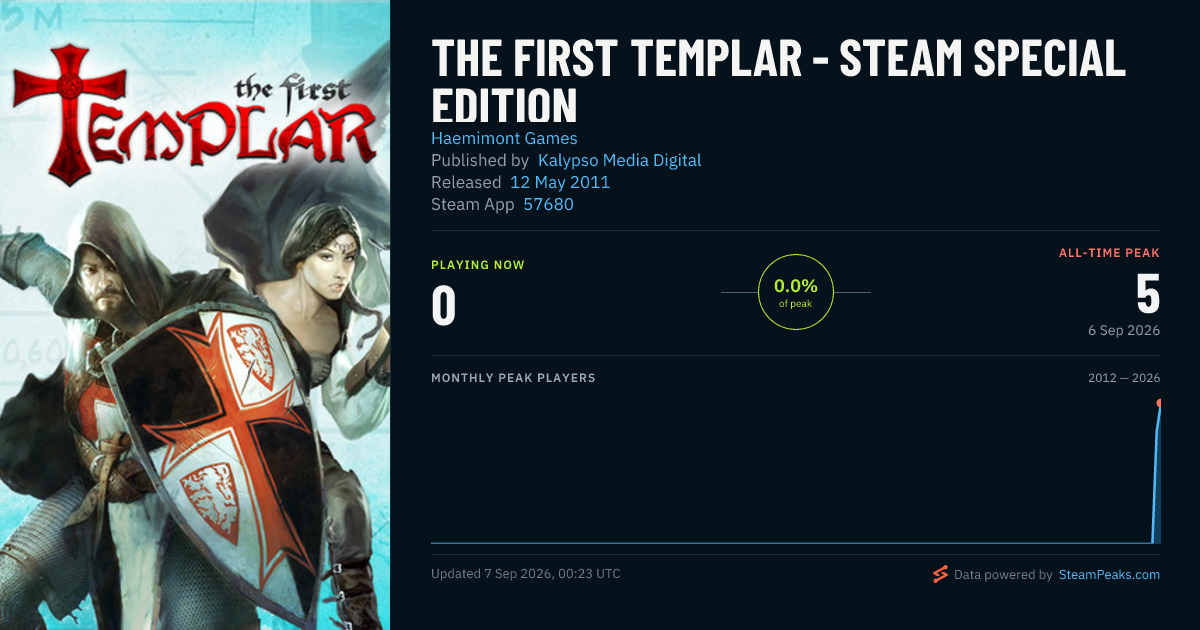This screenshot has height=630, width=1200.
Task: Click the 6 Sep 2026 peak date
Action: (x=1124, y=330)
